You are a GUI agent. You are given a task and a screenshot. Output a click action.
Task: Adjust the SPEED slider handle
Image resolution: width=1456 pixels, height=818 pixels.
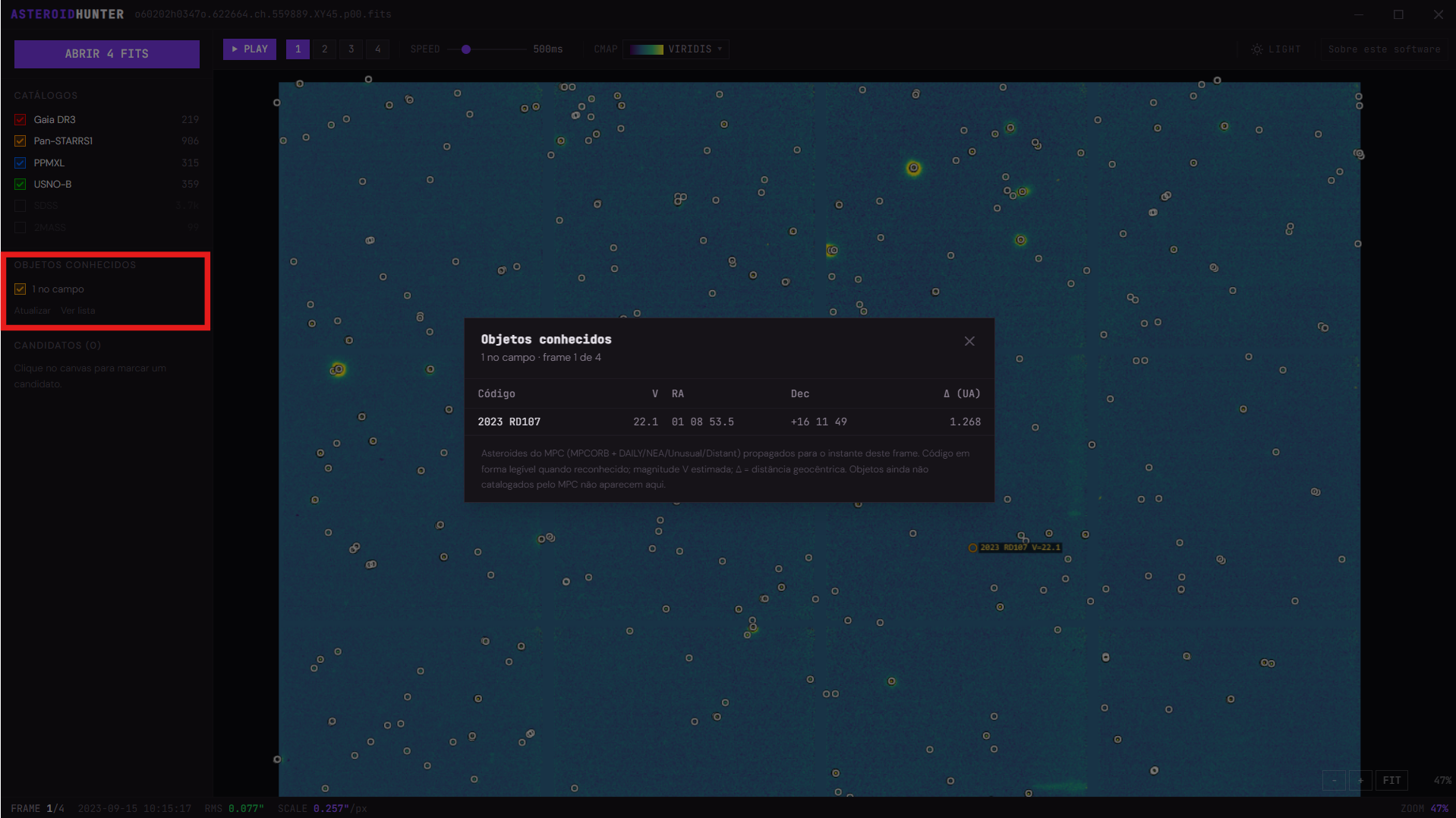(x=466, y=49)
